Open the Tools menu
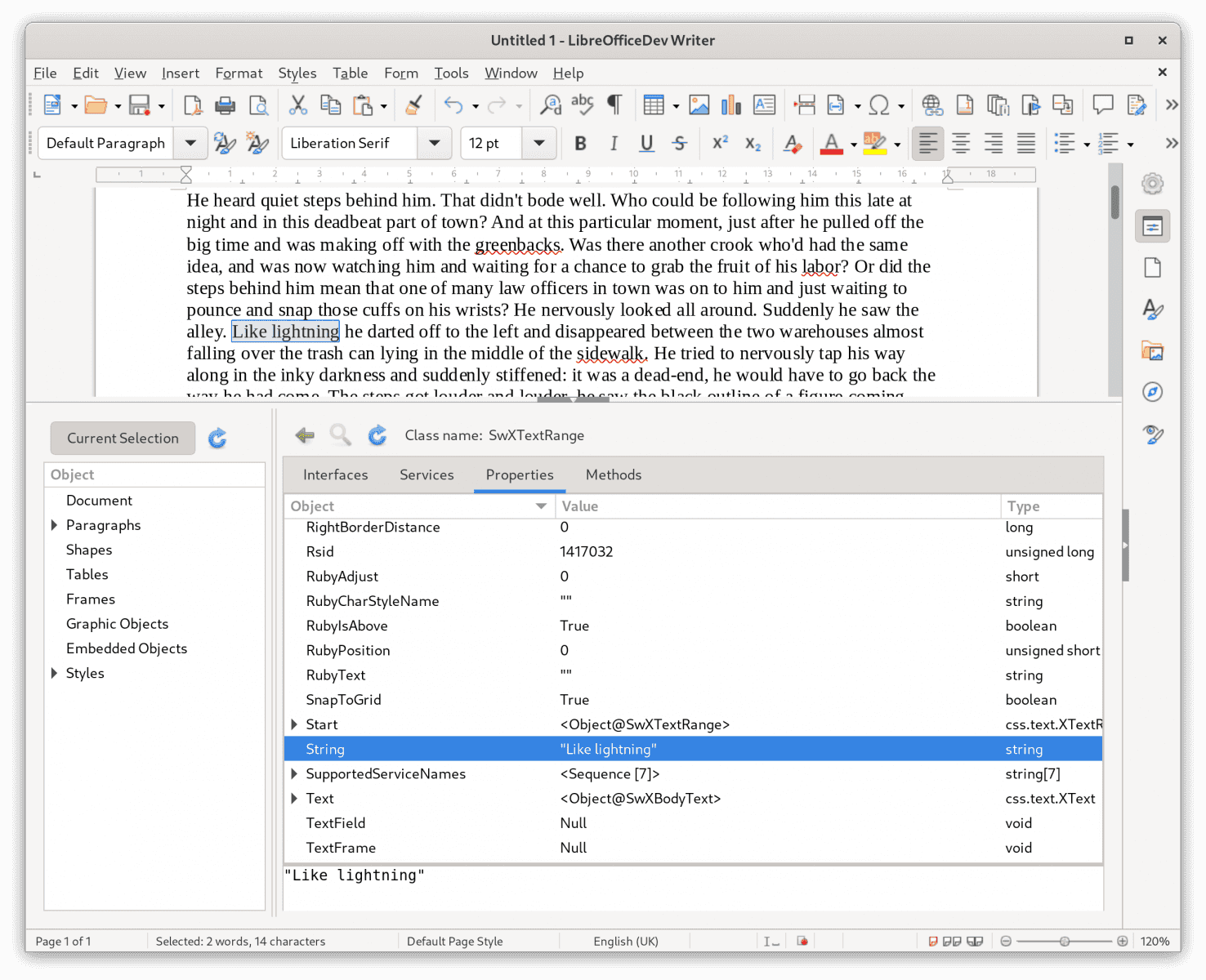This screenshot has width=1206, height=980. 451,73
